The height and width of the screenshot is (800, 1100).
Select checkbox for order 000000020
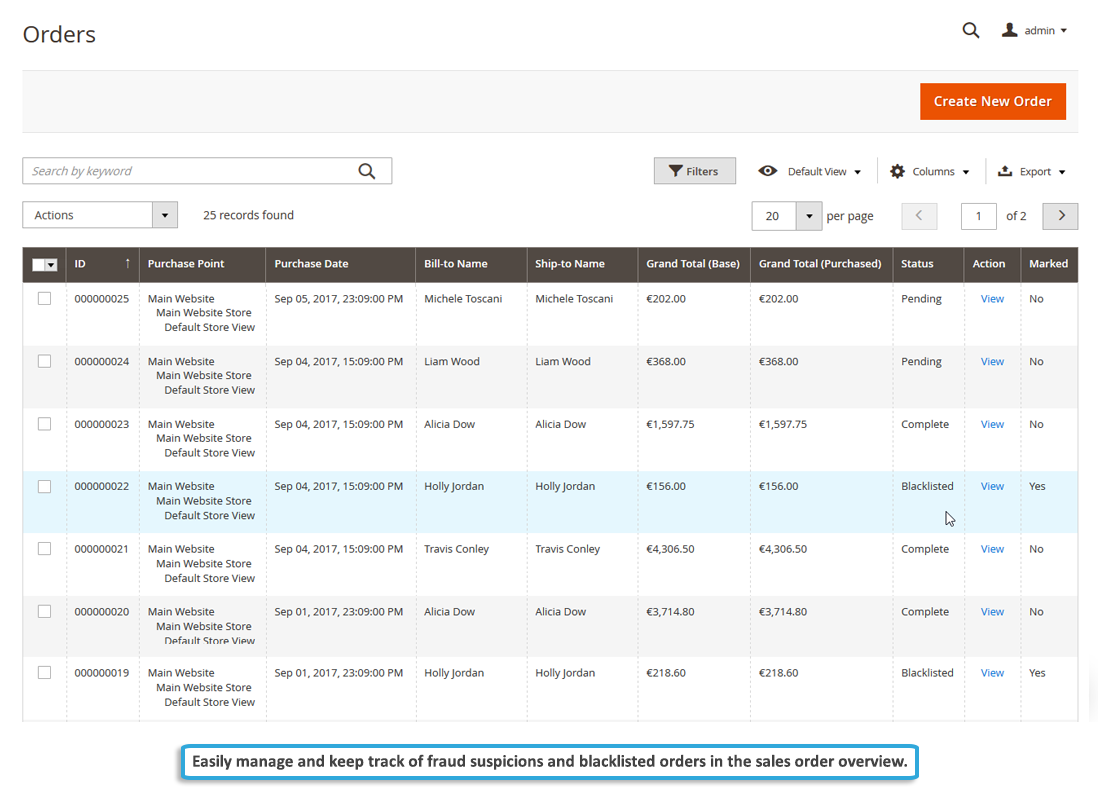(44, 611)
